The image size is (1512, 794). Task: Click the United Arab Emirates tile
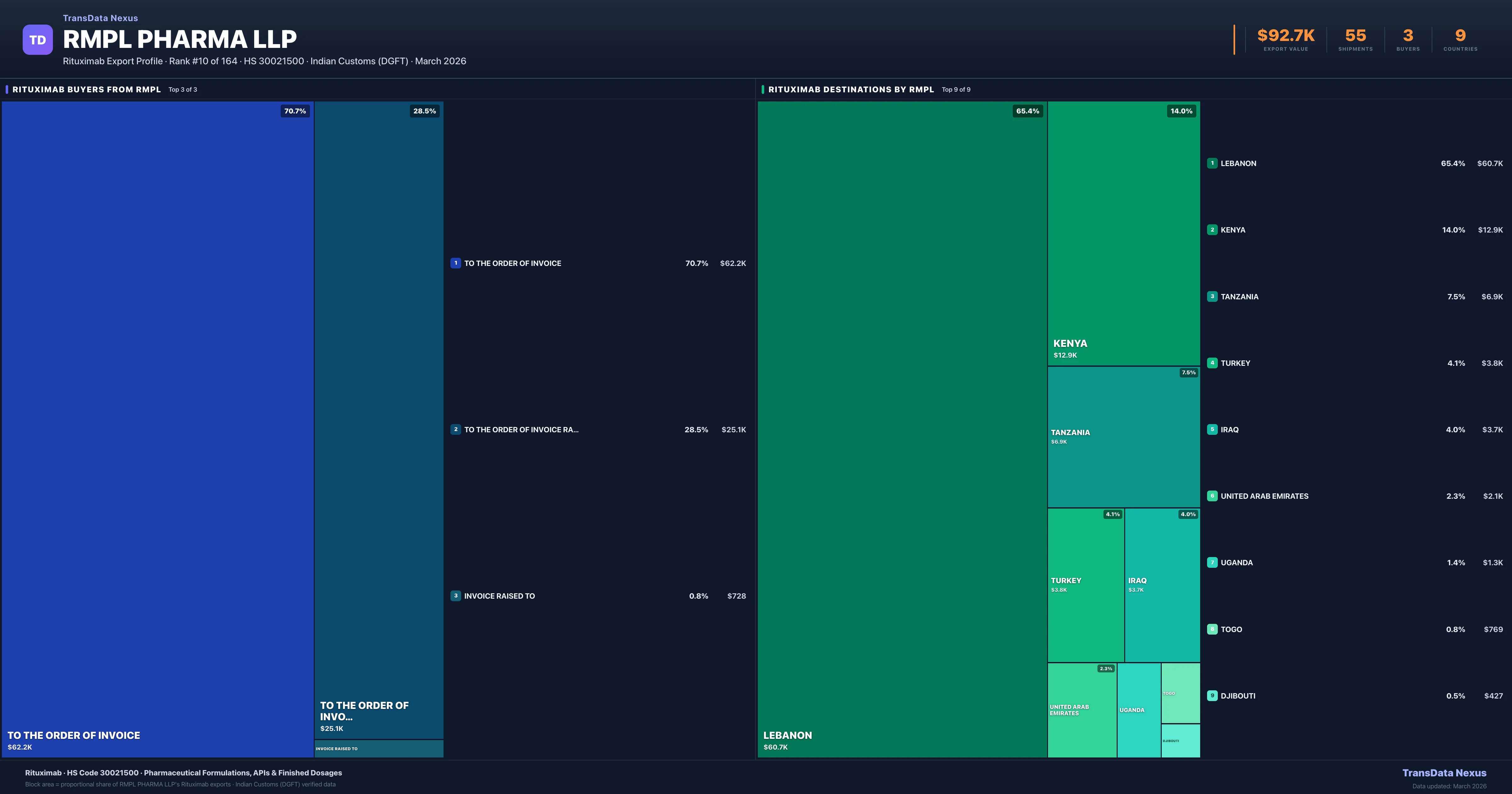pyautogui.click(x=1082, y=710)
